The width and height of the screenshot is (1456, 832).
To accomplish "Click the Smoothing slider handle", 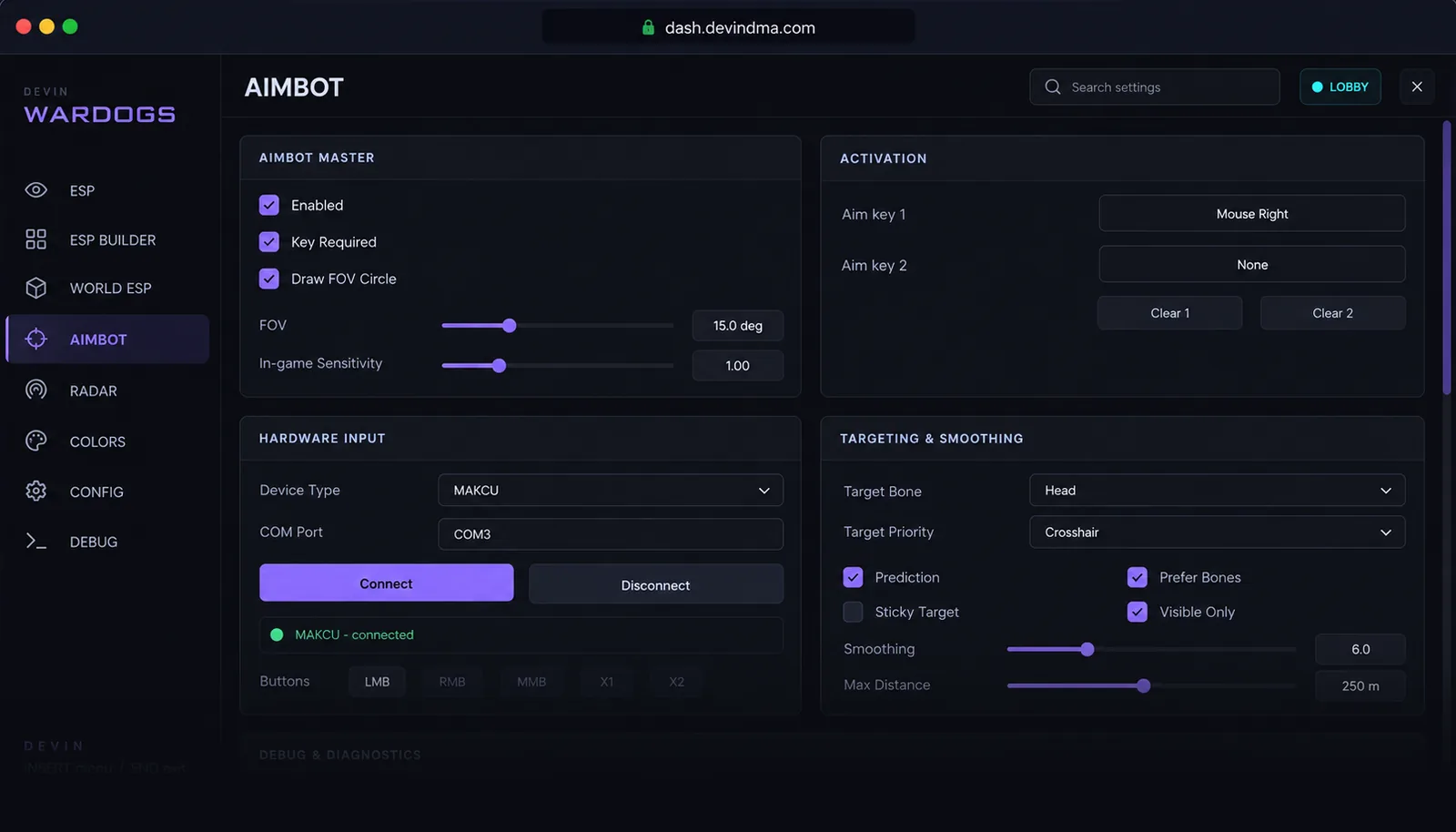I will coord(1087,649).
